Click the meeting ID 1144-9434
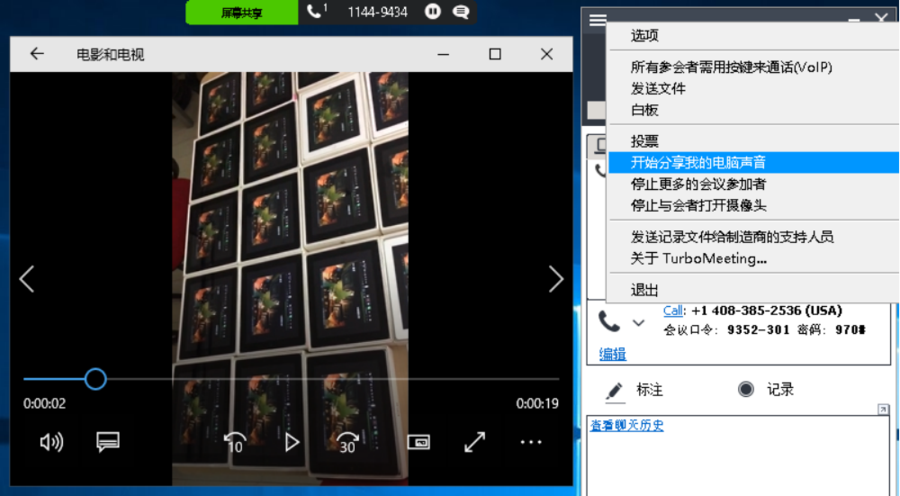Viewport: 900px width, 496px height. [x=378, y=12]
